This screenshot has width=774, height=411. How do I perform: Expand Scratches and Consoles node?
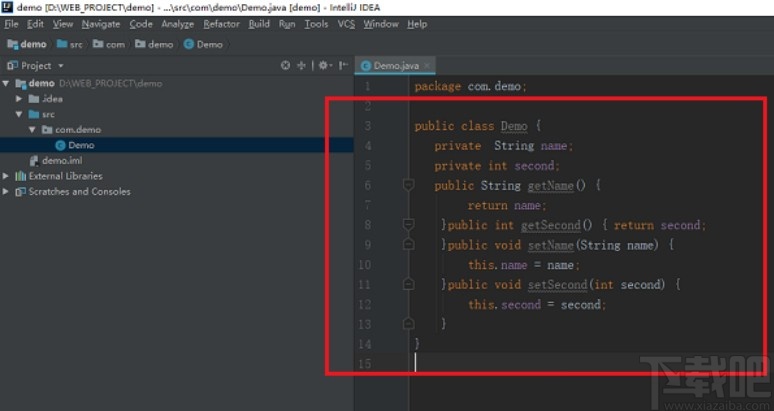pos(6,191)
